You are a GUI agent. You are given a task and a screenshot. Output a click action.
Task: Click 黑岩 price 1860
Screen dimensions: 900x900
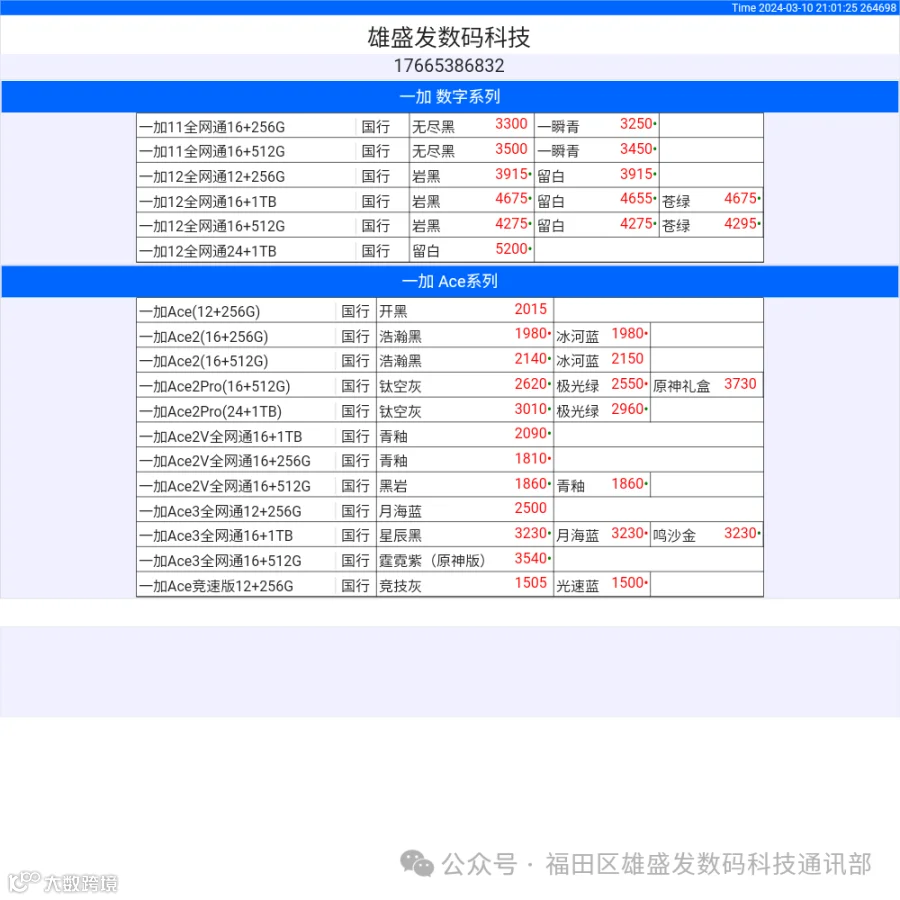tap(532, 483)
